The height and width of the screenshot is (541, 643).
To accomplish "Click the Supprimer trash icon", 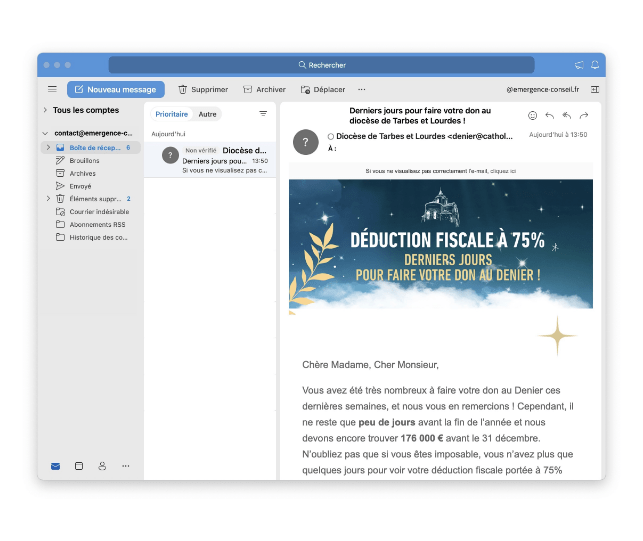I will click(182, 89).
